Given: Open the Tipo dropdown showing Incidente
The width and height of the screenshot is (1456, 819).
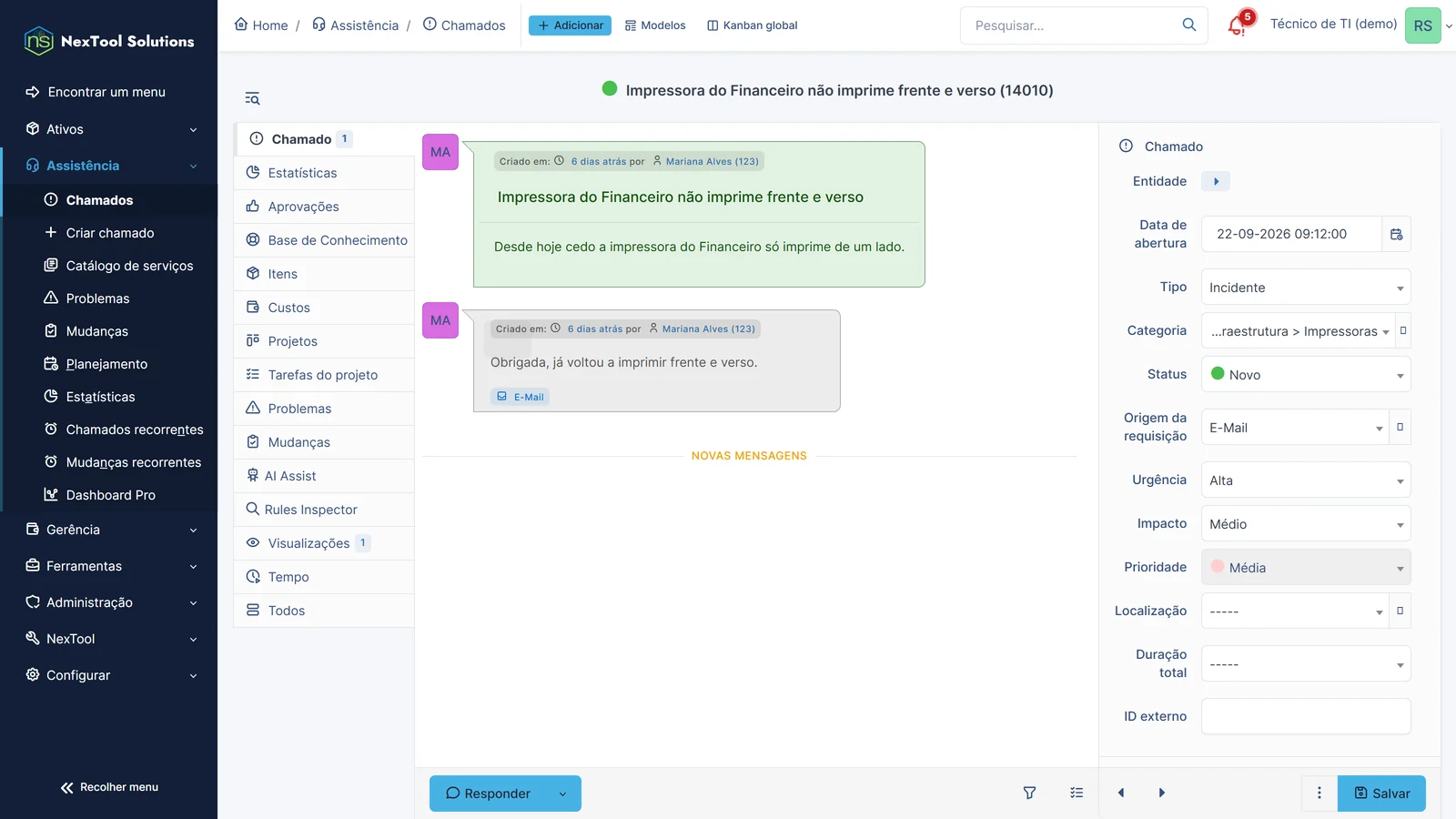Looking at the screenshot, I should coord(1306,287).
